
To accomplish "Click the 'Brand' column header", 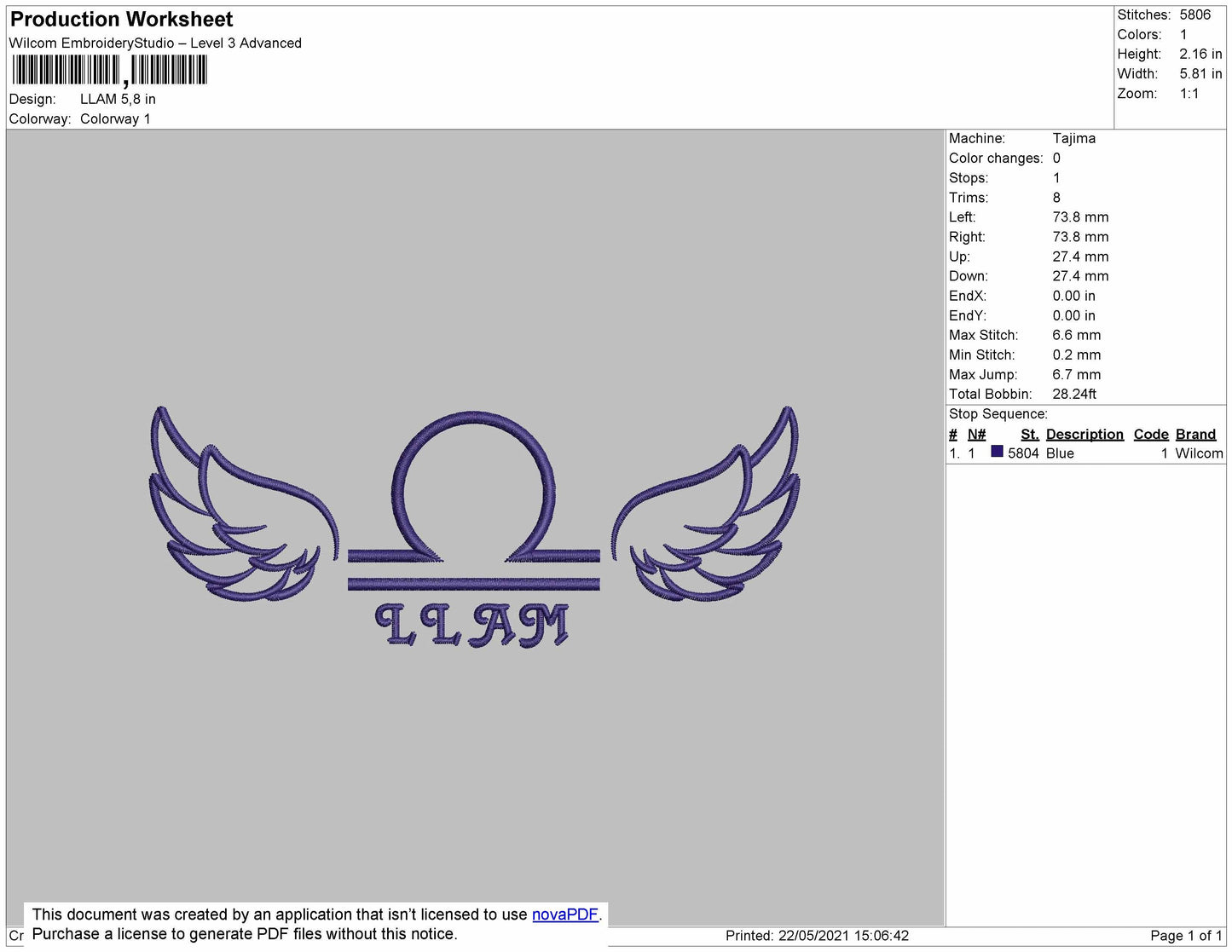I will pos(1195,434).
